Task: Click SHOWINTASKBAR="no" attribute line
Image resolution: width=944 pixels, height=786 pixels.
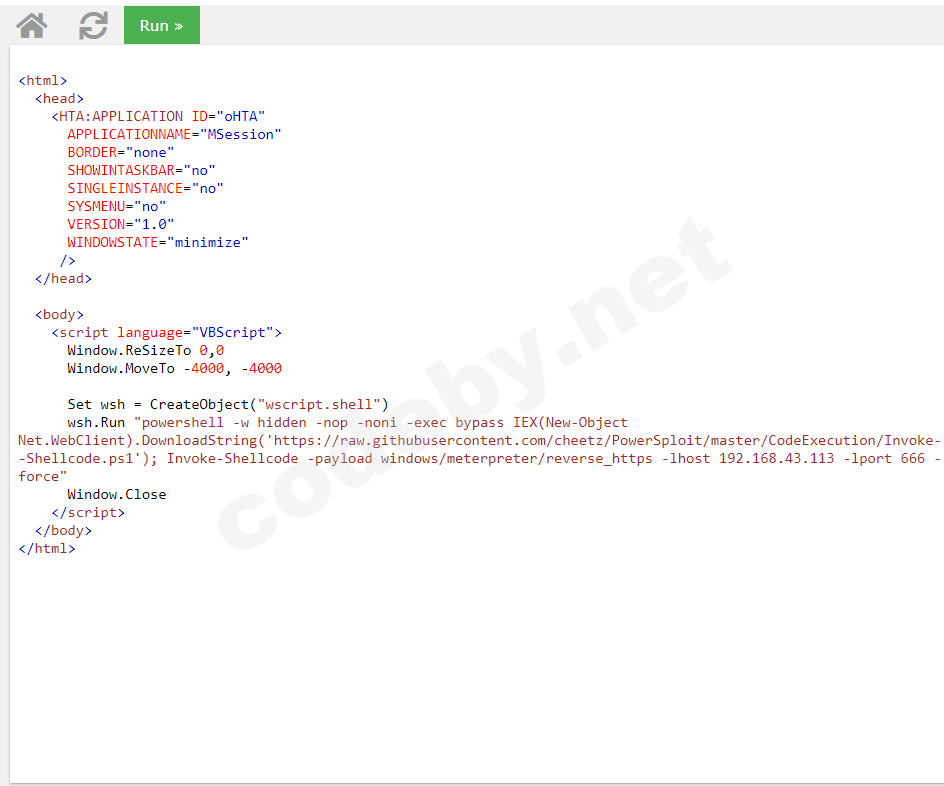Action: point(141,170)
